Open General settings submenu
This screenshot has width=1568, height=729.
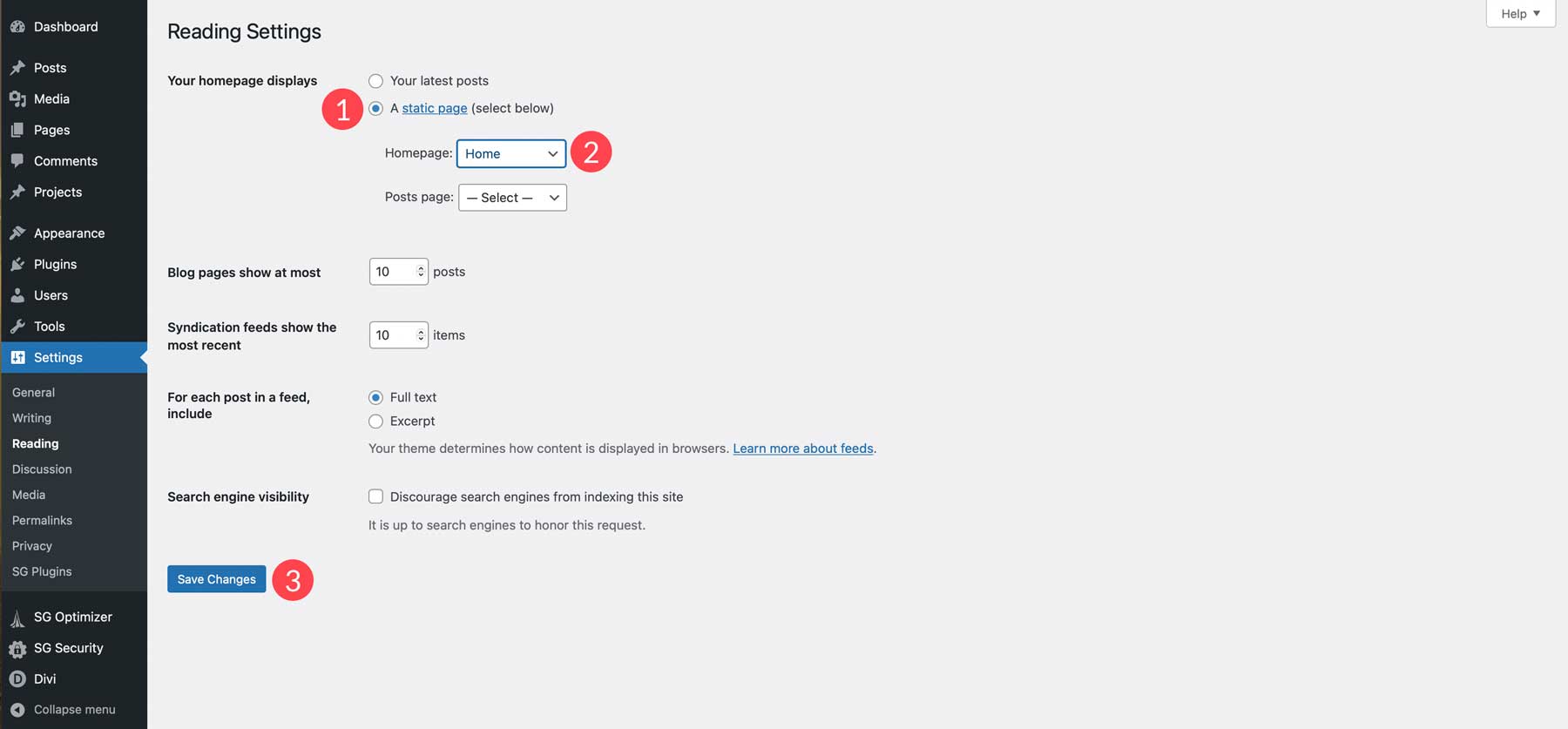point(33,393)
